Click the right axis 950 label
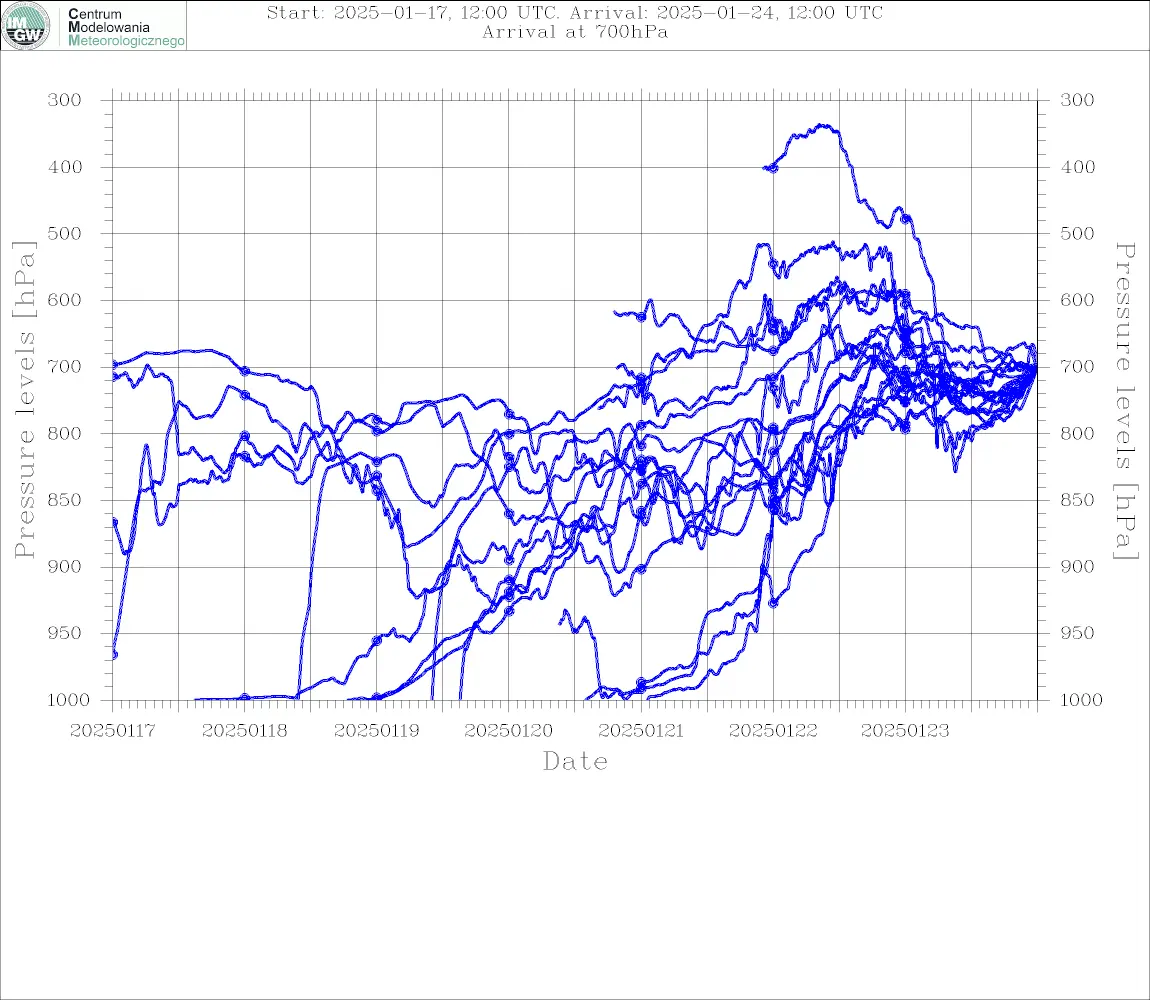The height and width of the screenshot is (1000, 1150). coord(1077,632)
